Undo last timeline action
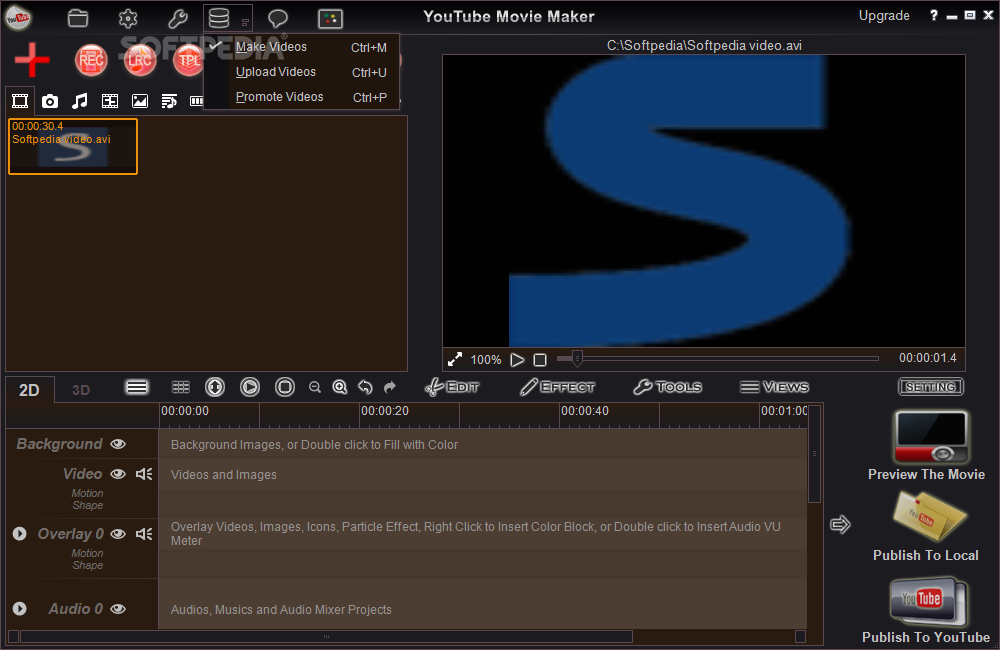 [365, 387]
